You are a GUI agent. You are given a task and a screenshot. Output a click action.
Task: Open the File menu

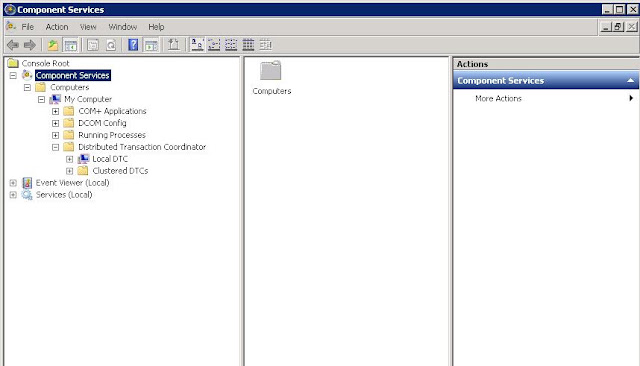(27, 27)
